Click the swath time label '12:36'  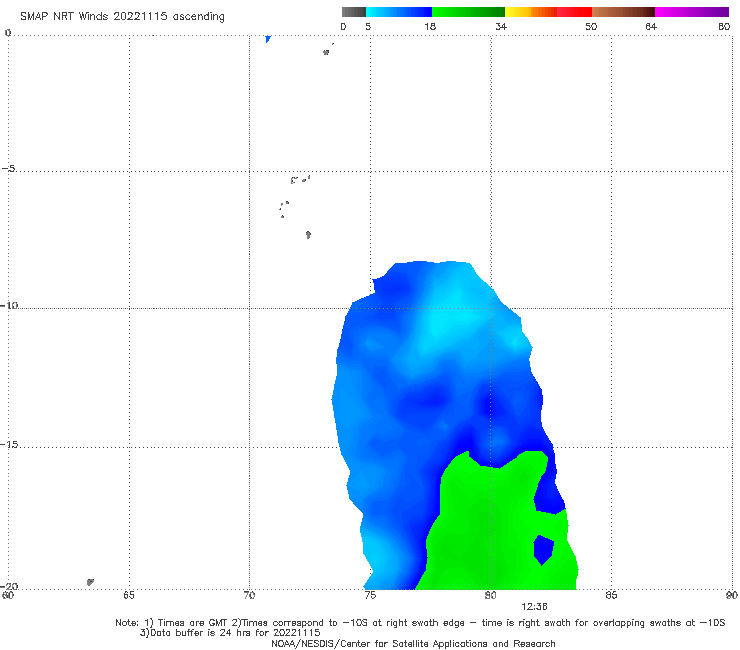(x=534, y=607)
